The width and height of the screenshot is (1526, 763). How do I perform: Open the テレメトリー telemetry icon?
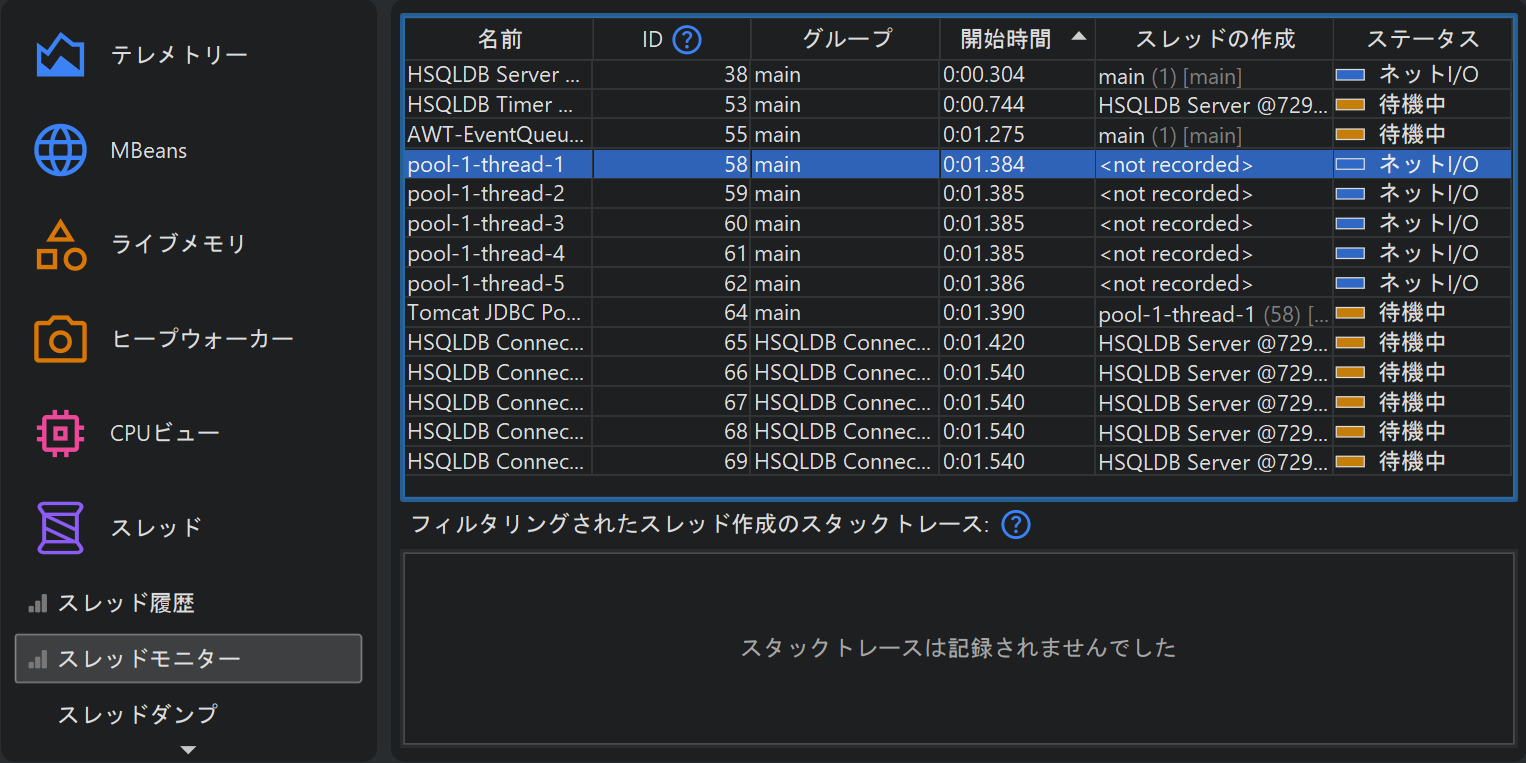(60, 55)
